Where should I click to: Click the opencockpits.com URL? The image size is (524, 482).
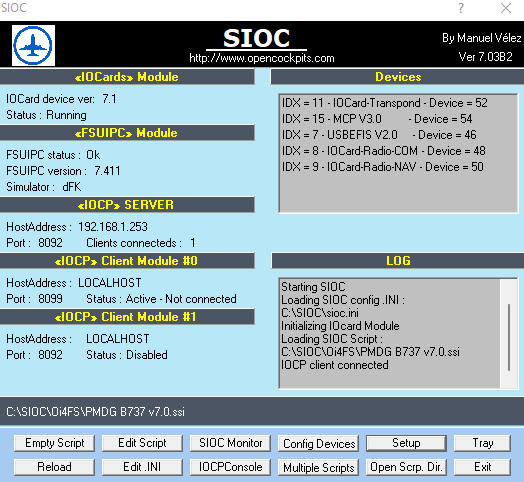pyautogui.click(x=262, y=58)
